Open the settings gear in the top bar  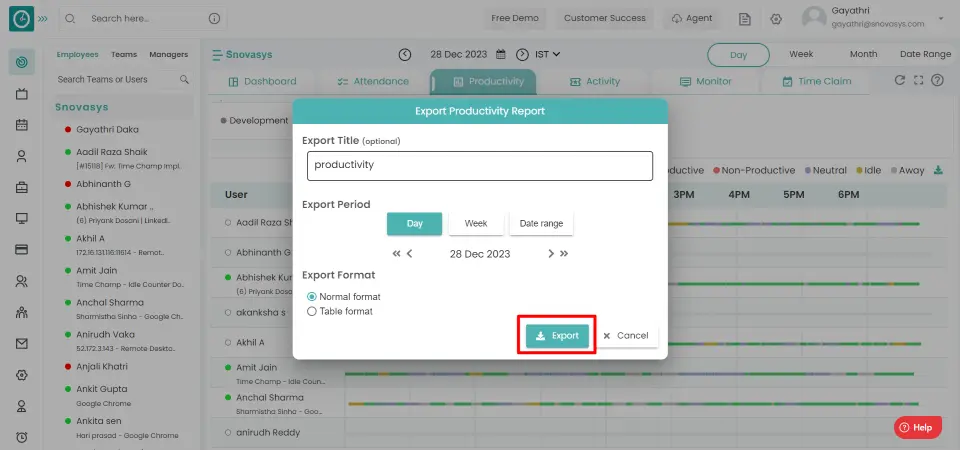coord(776,19)
